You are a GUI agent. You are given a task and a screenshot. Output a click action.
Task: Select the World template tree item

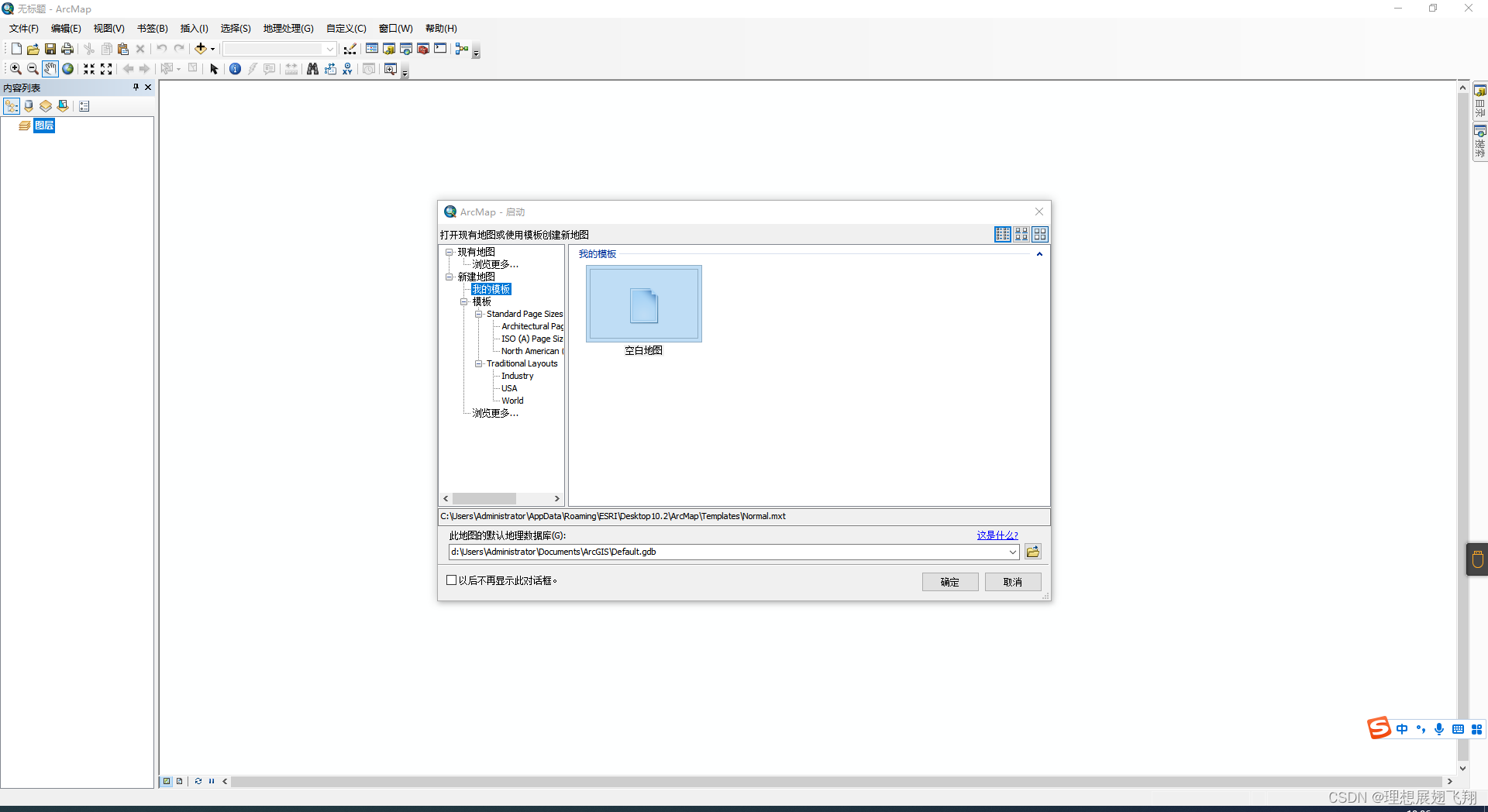click(x=512, y=401)
